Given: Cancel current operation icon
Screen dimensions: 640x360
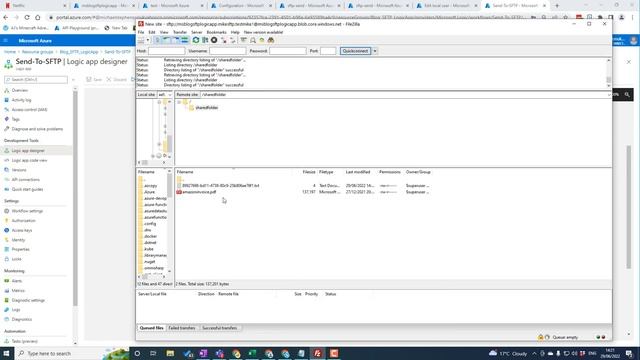Looking at the screenshot, I should [x=214, y=40].
